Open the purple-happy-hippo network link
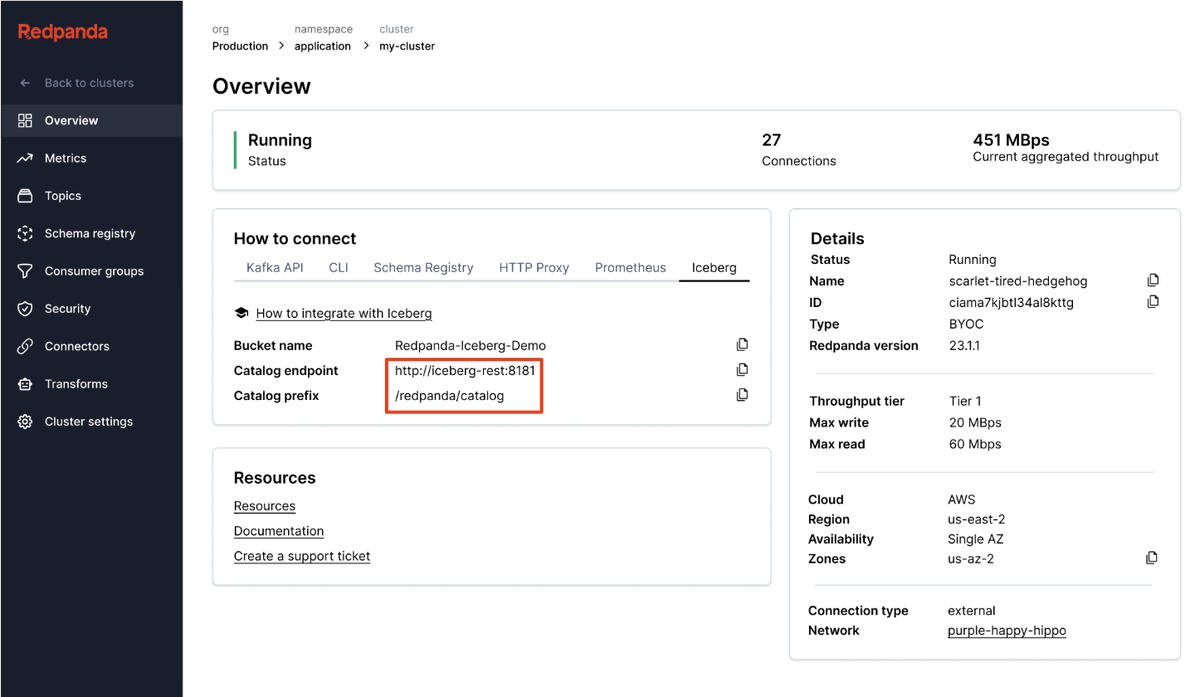This screenshot has width=1200, height=697. (x=1006, y=630)
